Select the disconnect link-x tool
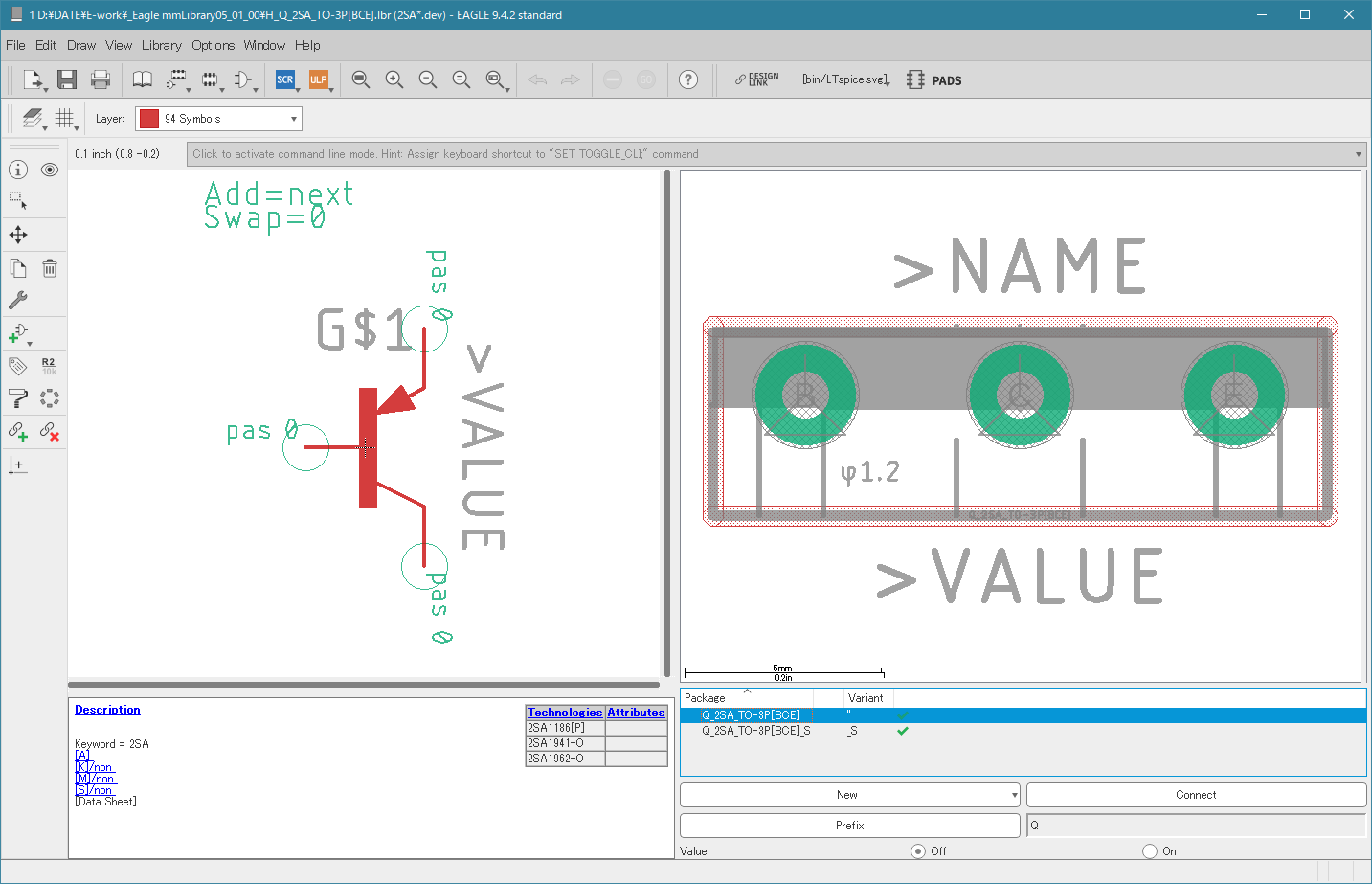The height and width of the screenshot is (884, 1372). coord(50,432)
